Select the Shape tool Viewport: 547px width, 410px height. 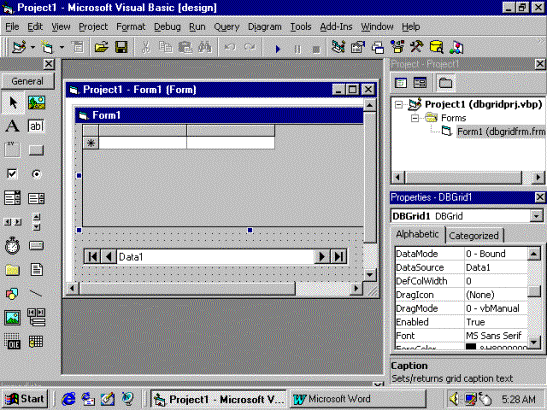(x=13, y=294)
